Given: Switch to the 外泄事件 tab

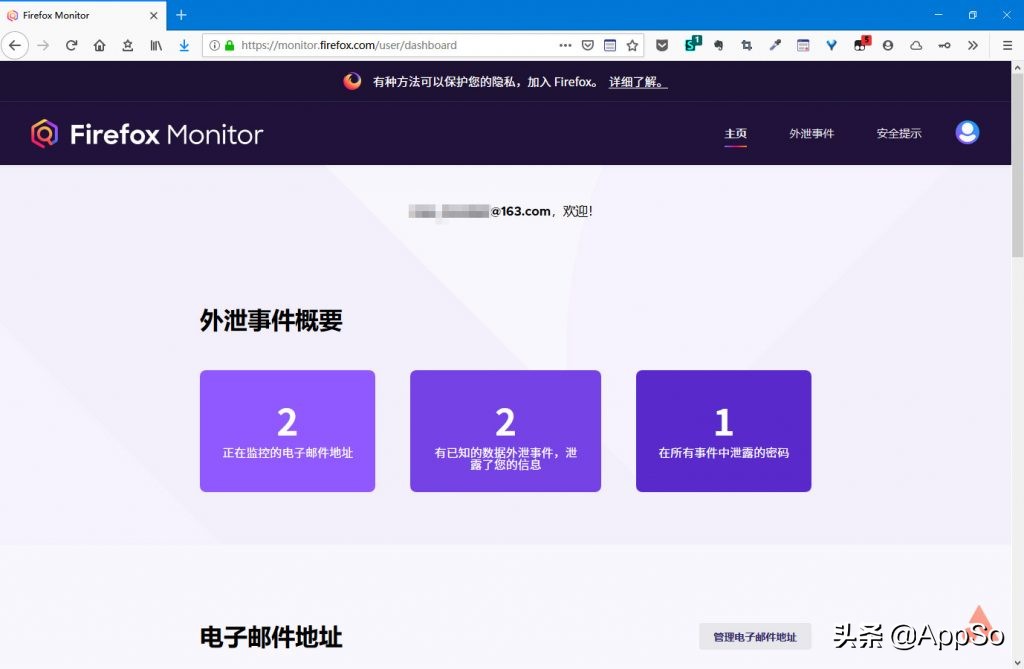Looking at the screenshot, I should tap(812, 132).
